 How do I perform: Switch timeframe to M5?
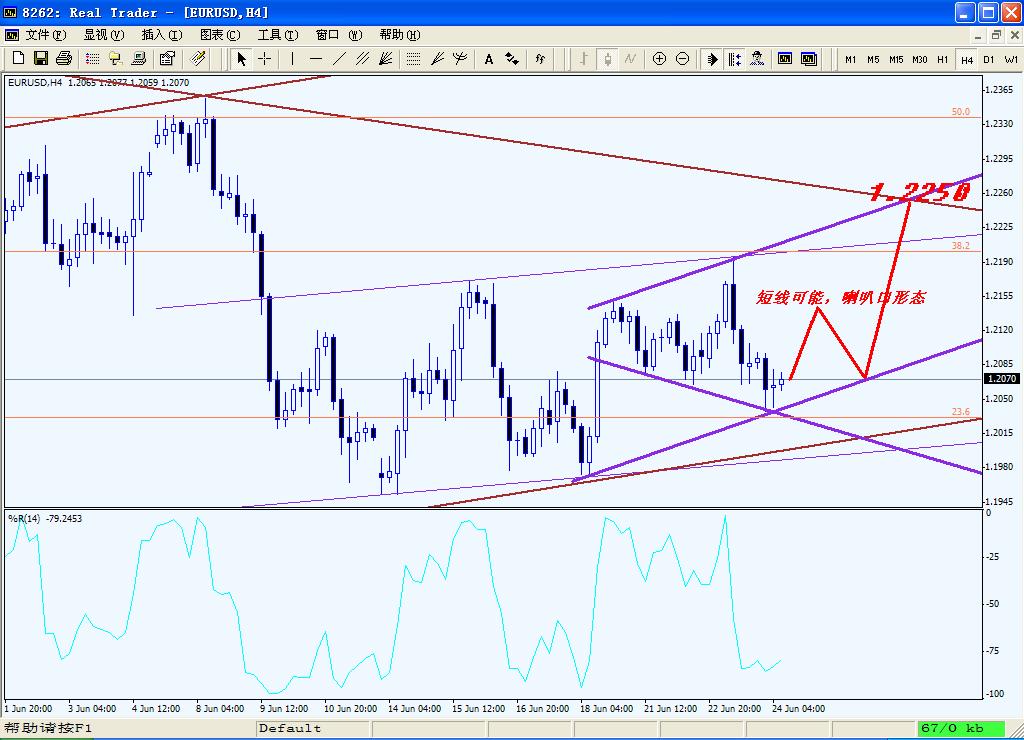873,59
